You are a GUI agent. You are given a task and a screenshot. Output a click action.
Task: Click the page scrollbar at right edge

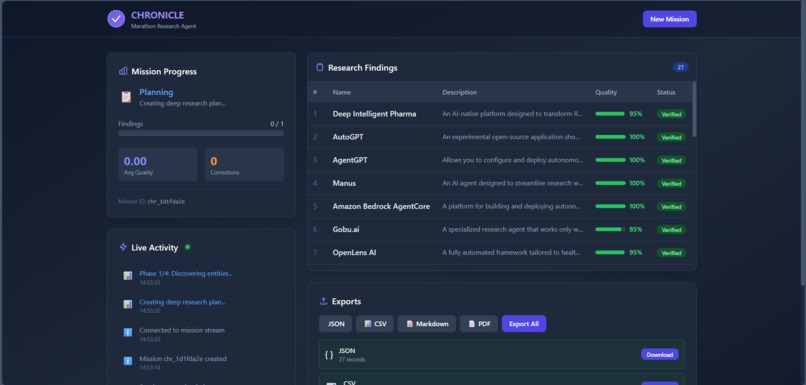click(x=803, y=144)
